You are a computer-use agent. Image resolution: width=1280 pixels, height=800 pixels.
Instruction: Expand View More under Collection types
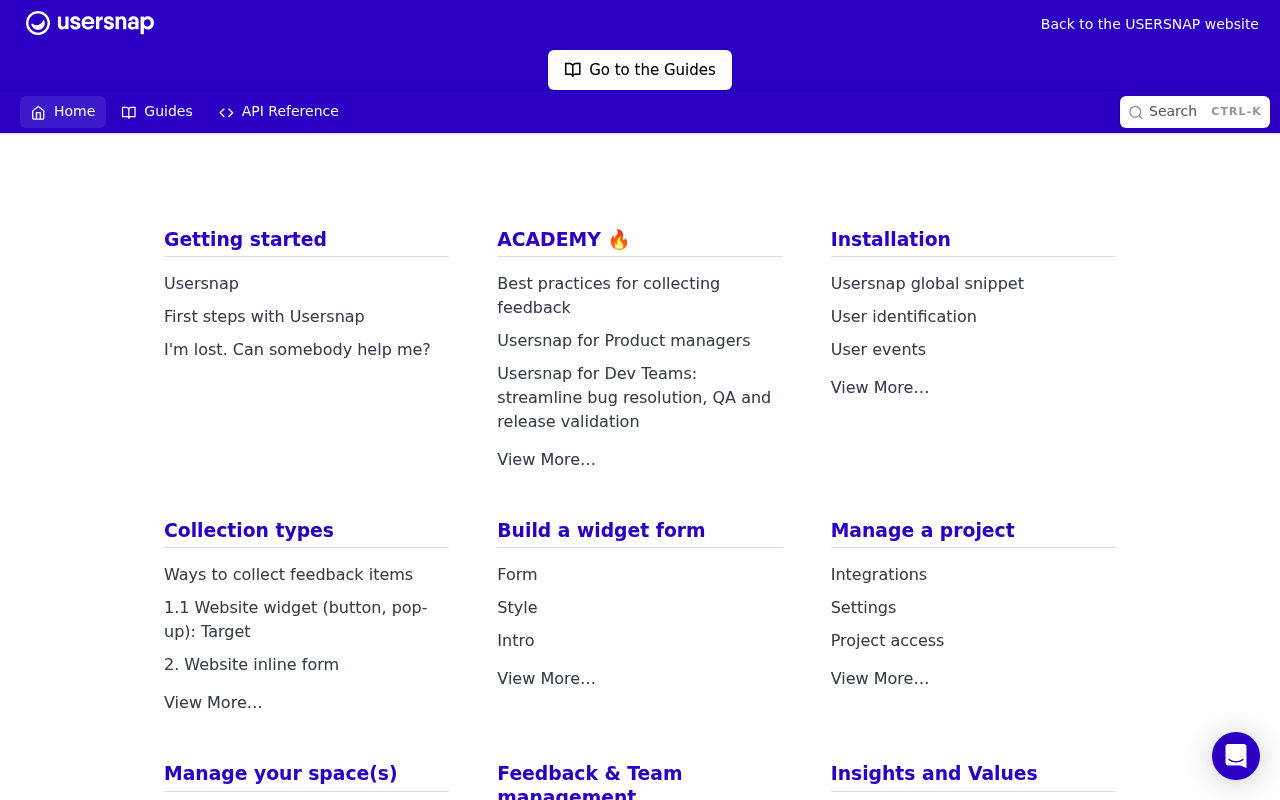point(213,702)
